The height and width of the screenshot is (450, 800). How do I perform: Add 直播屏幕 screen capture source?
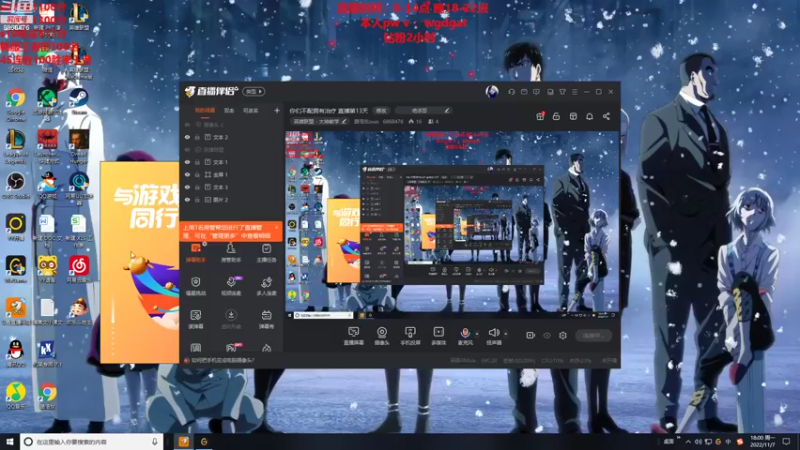click(x=353, y=336)
